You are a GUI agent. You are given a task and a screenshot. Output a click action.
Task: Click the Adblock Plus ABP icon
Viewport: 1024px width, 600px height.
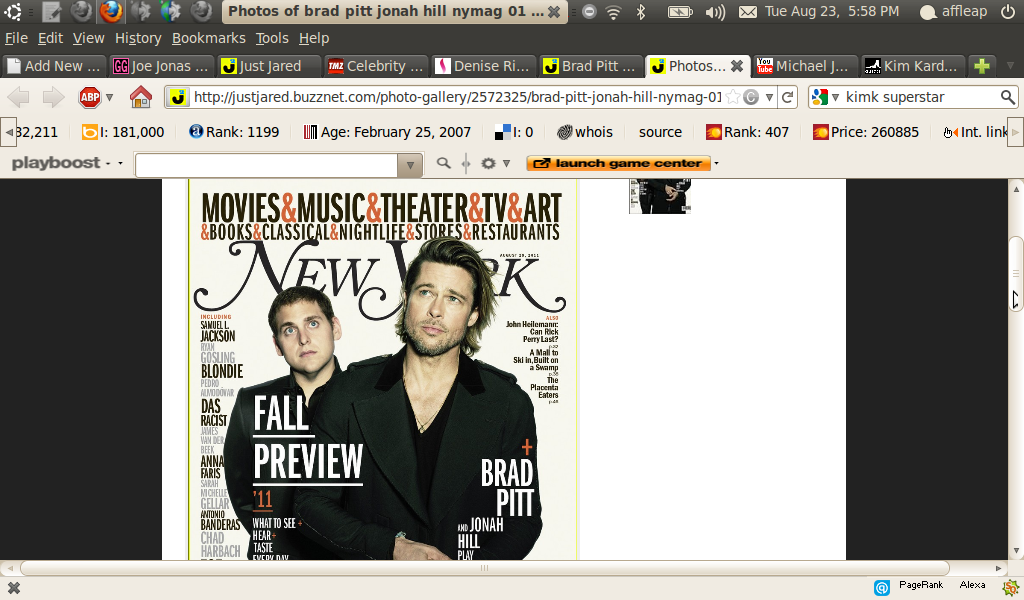point(89,97)
